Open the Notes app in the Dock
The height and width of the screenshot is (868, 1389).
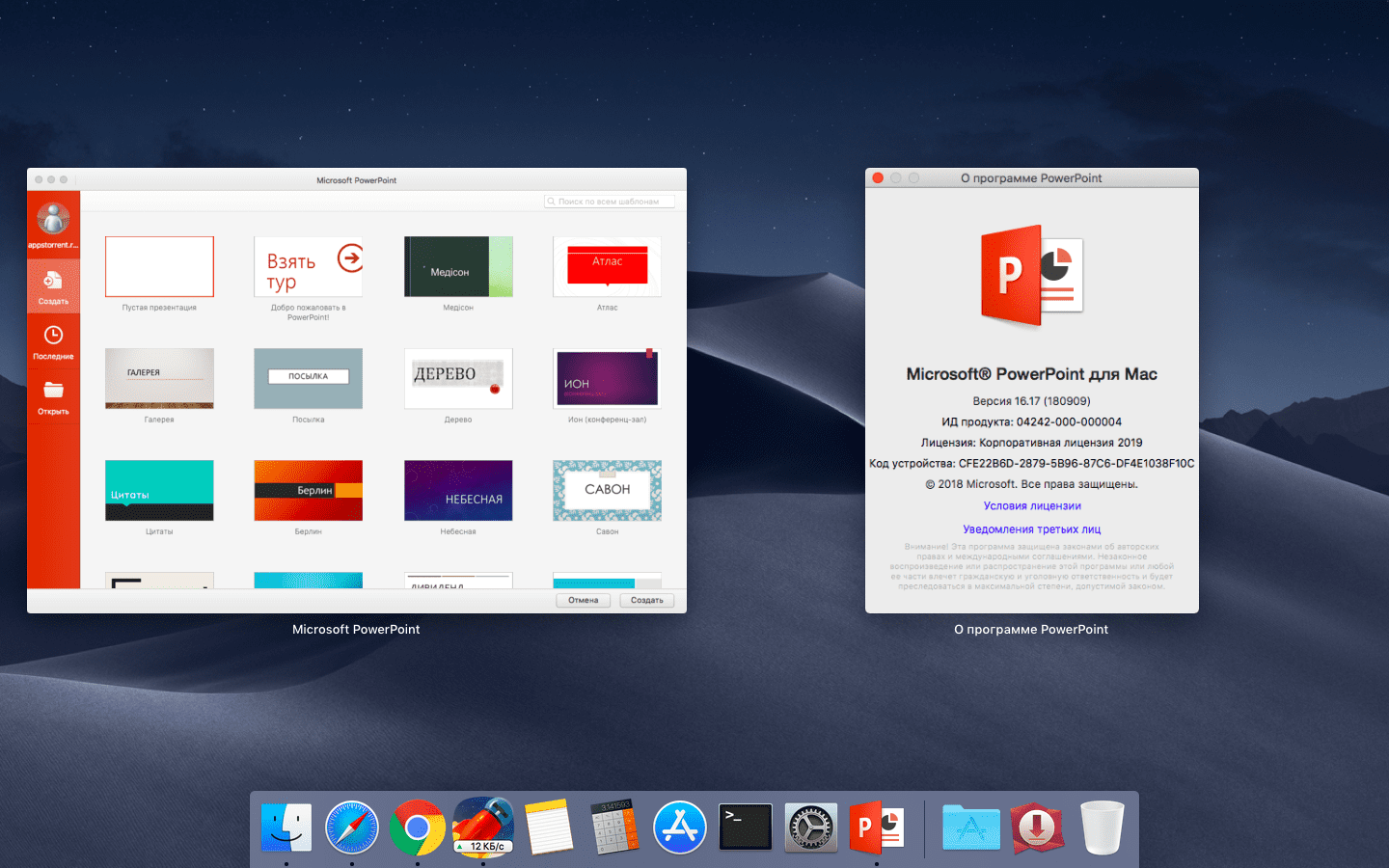point(549,827)
